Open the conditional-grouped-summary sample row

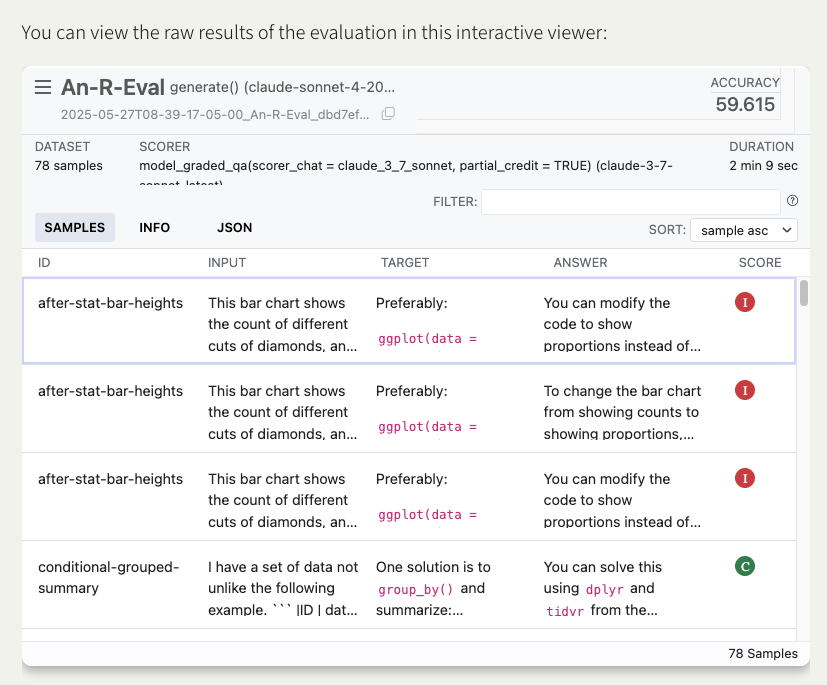point(108,577)
